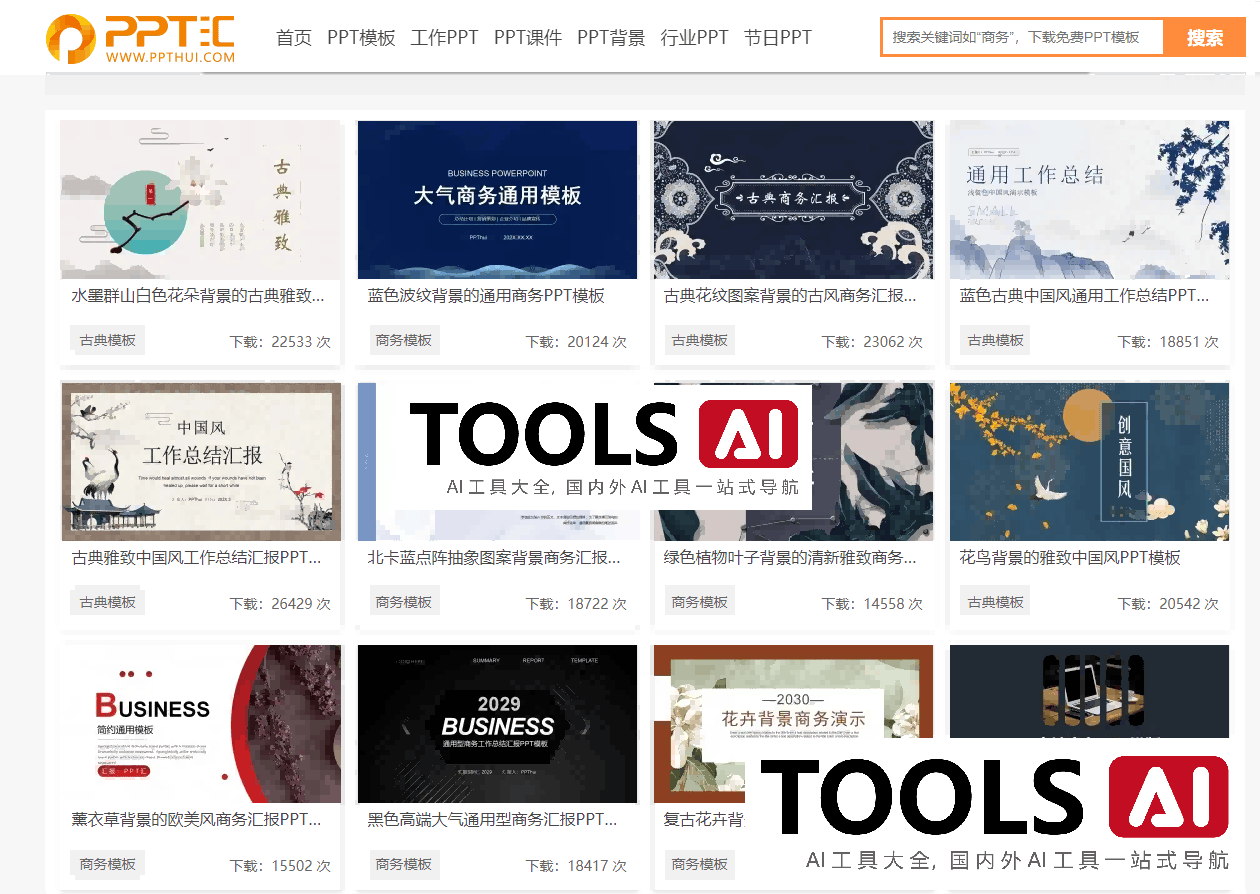
Task: Go to 工作PPT section
Action: [445, 38]
